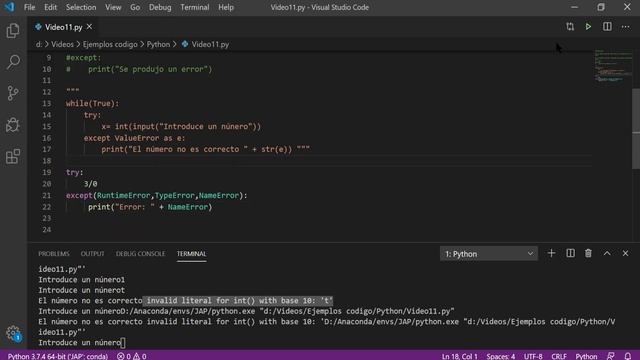Viewport: 640px width, 360px height.
Task: Switch to the PROBLEMS panel tab
Action: click(x=54, y=254)
